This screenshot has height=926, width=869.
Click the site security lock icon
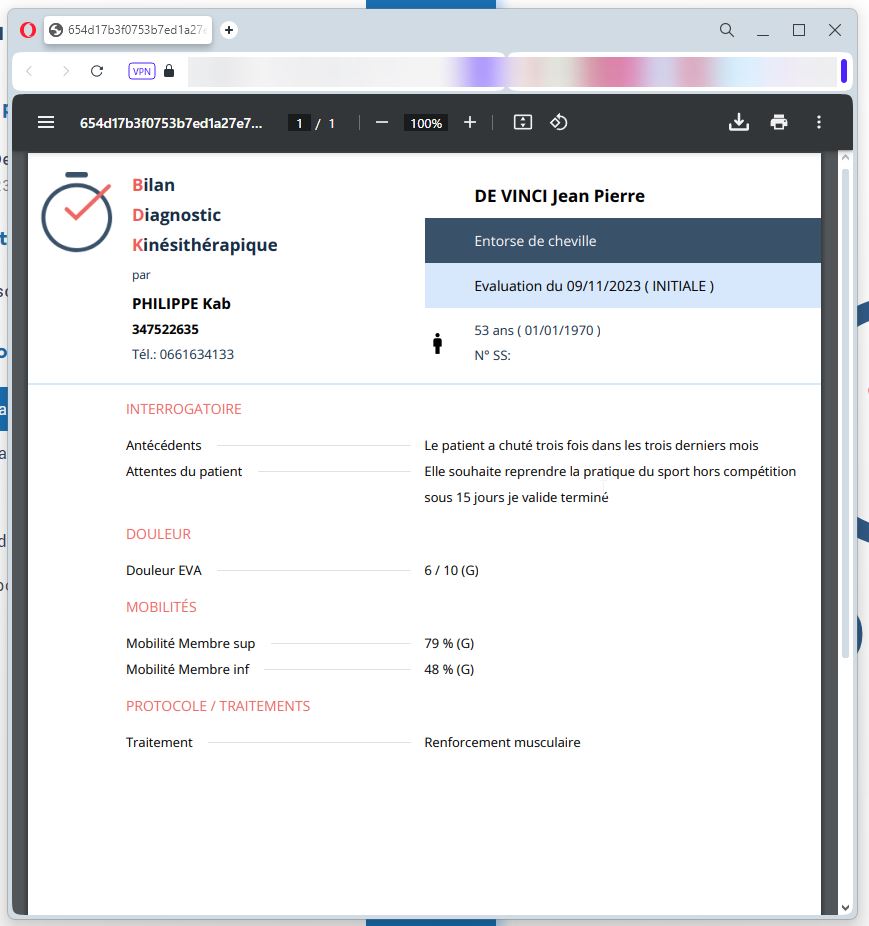[169, 71]
